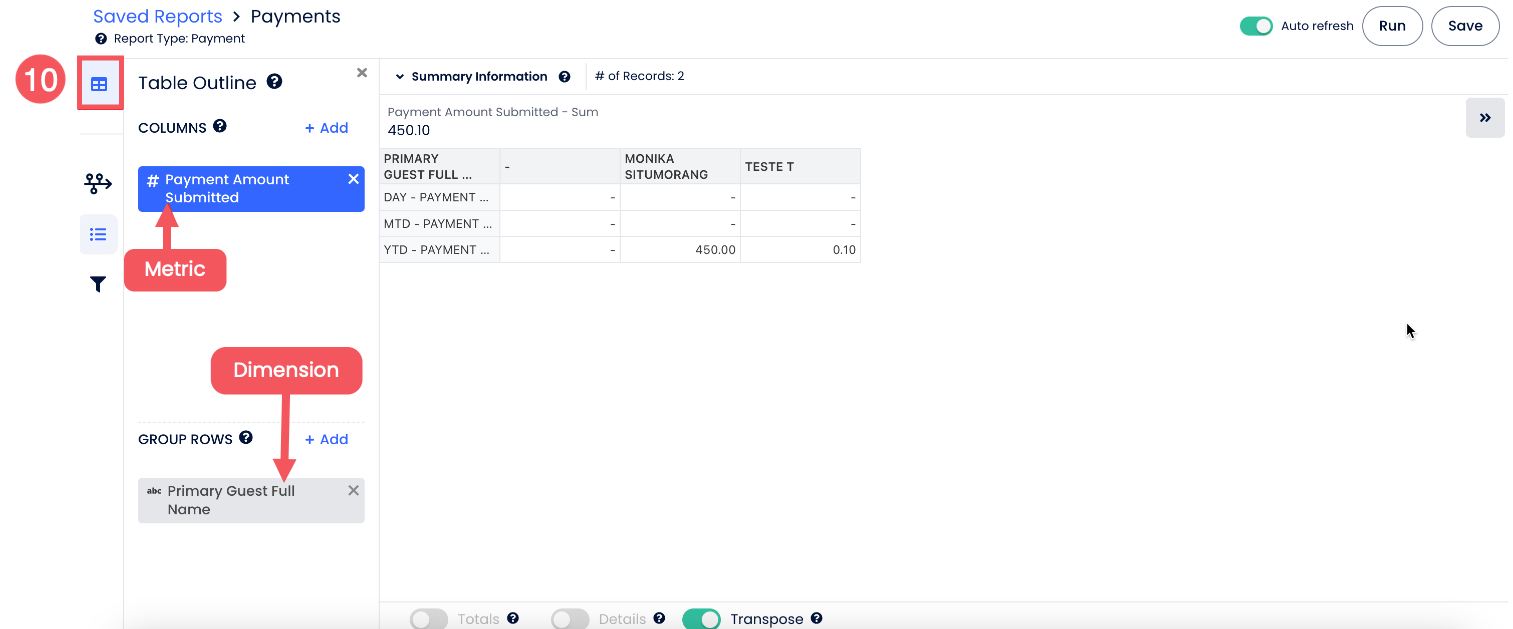Image resolution: width=1513 pixels, height=629 pixels.
Task: Click help icon beside Report Type
Action: pos(100,39)
